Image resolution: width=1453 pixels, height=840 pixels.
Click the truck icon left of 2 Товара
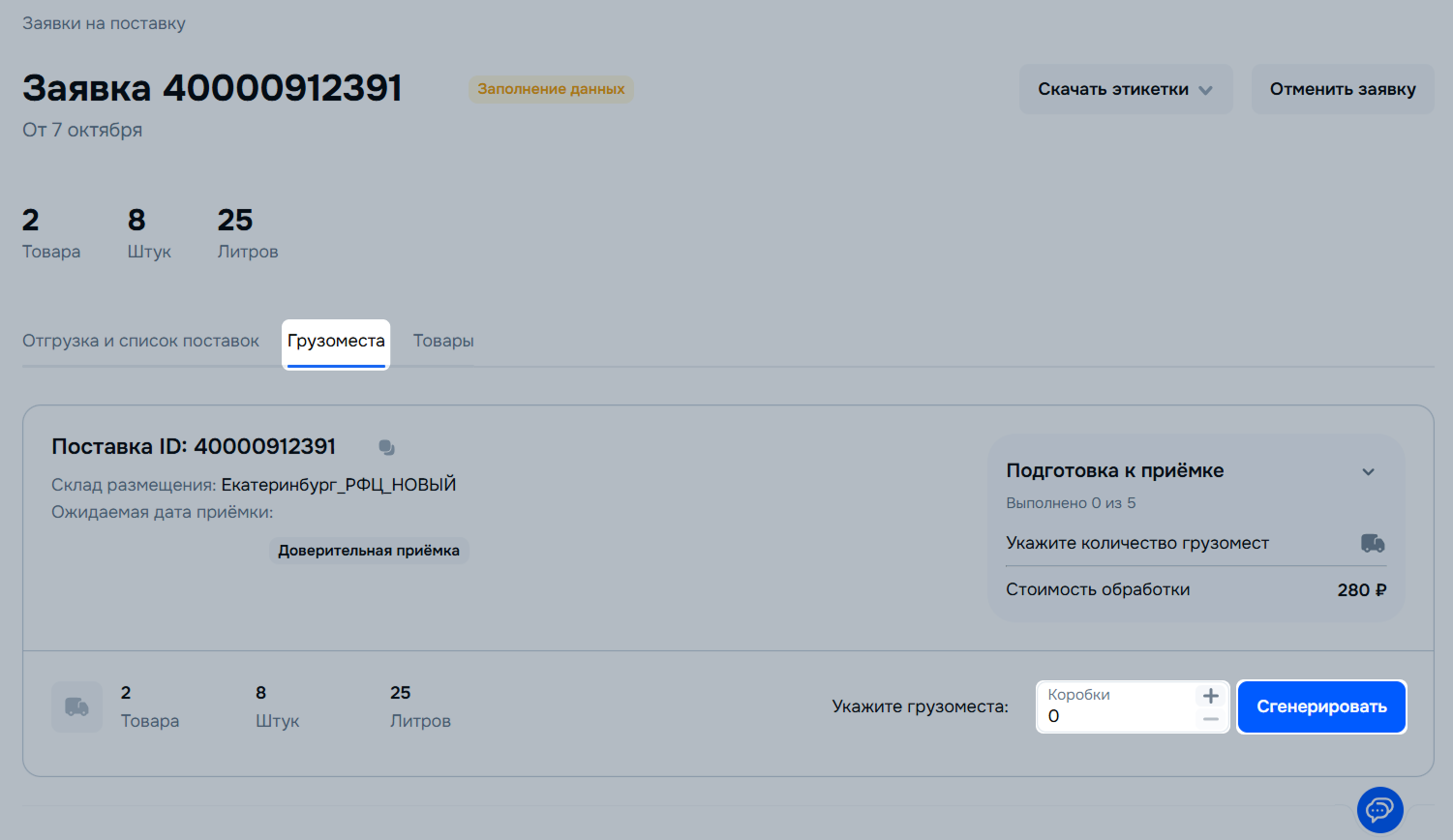(x=76, y=707)
